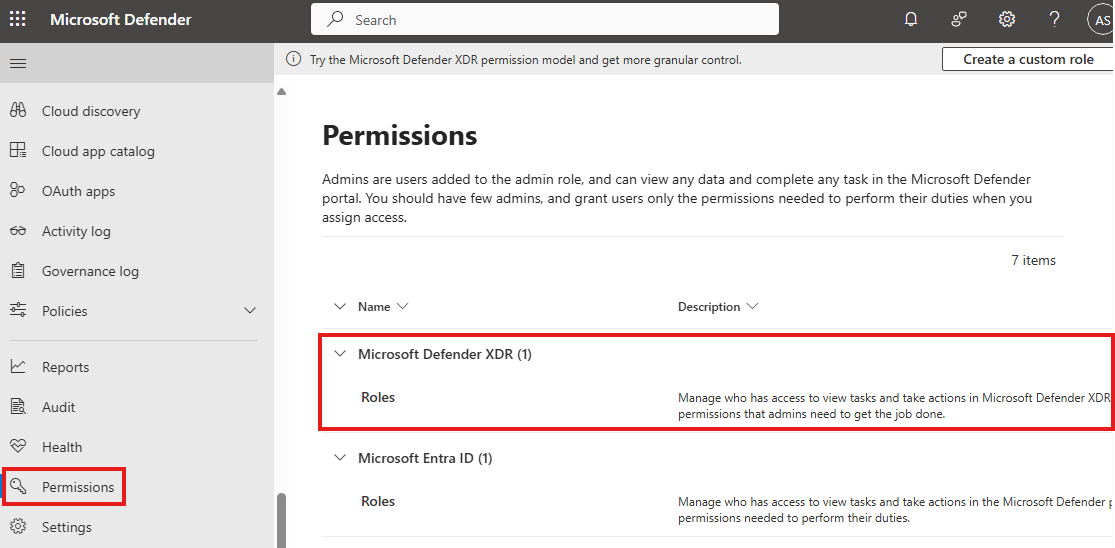Click the Cloud app catalog icon
The image size is (1115, 548).
18,151
